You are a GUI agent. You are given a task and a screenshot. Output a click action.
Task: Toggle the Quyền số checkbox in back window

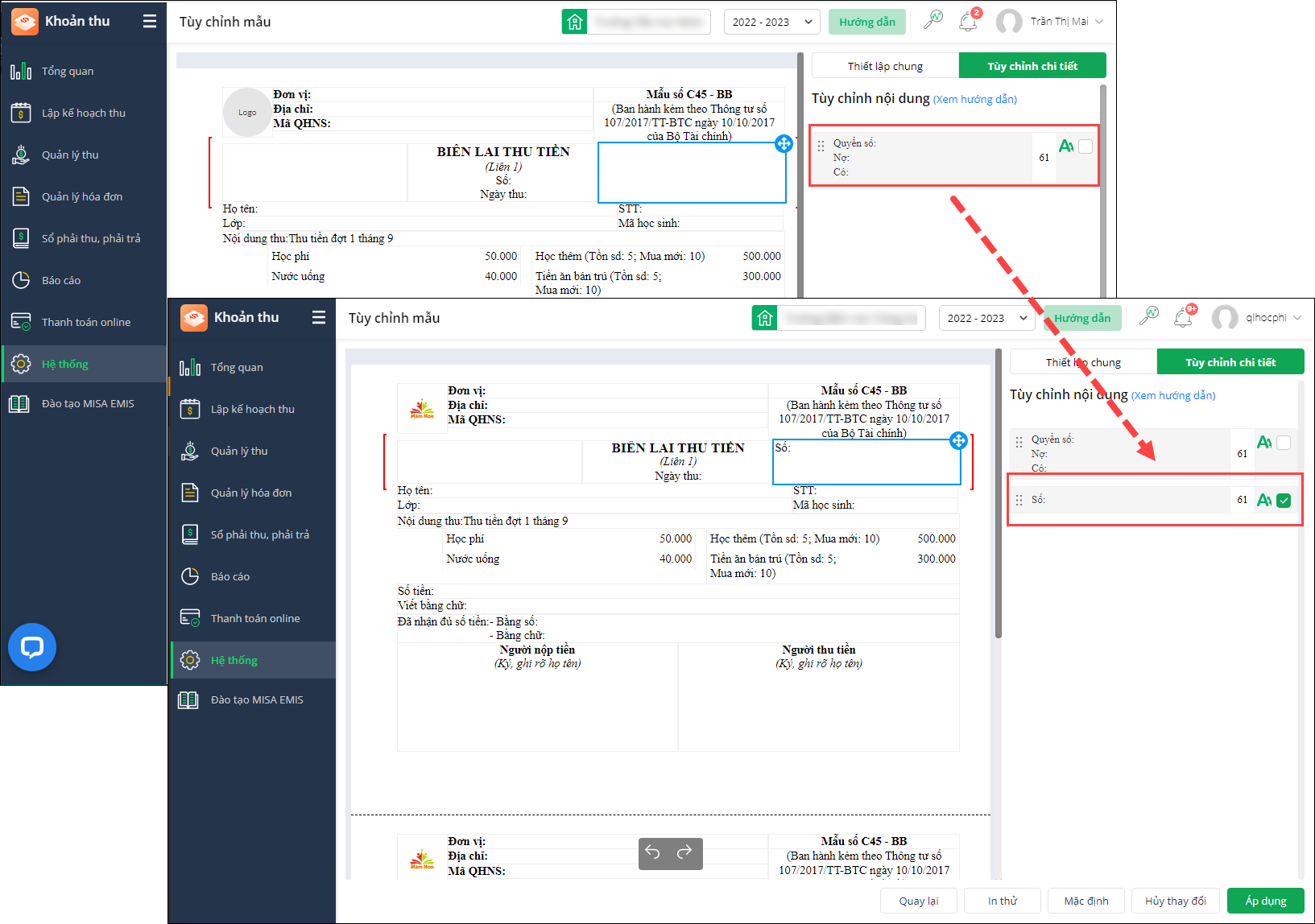(x=1085, y=146)
